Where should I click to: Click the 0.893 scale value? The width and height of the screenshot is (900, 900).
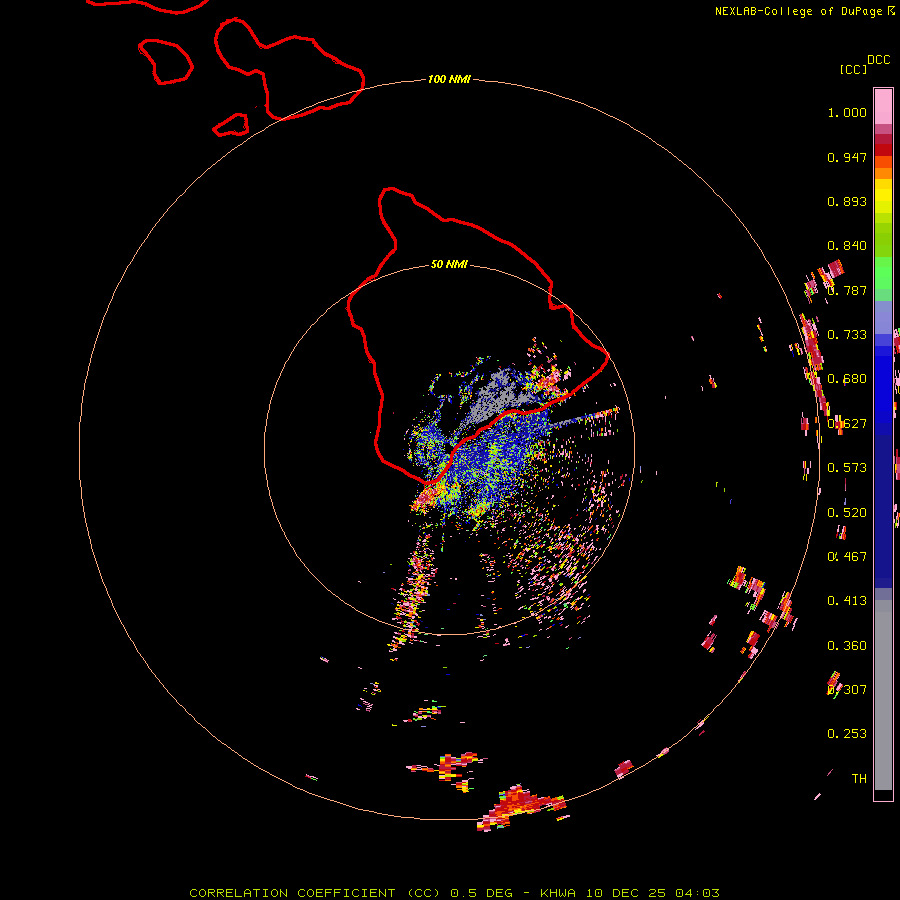point(847,201)
